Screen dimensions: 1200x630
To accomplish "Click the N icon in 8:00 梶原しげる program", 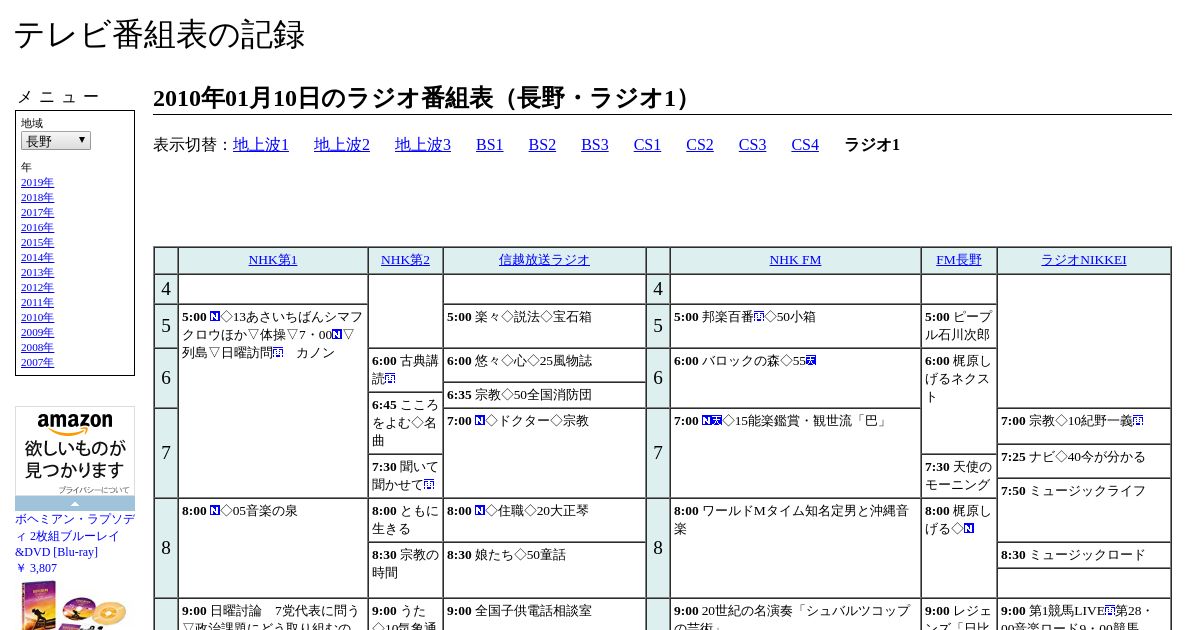I will click(x=969, y=529).
